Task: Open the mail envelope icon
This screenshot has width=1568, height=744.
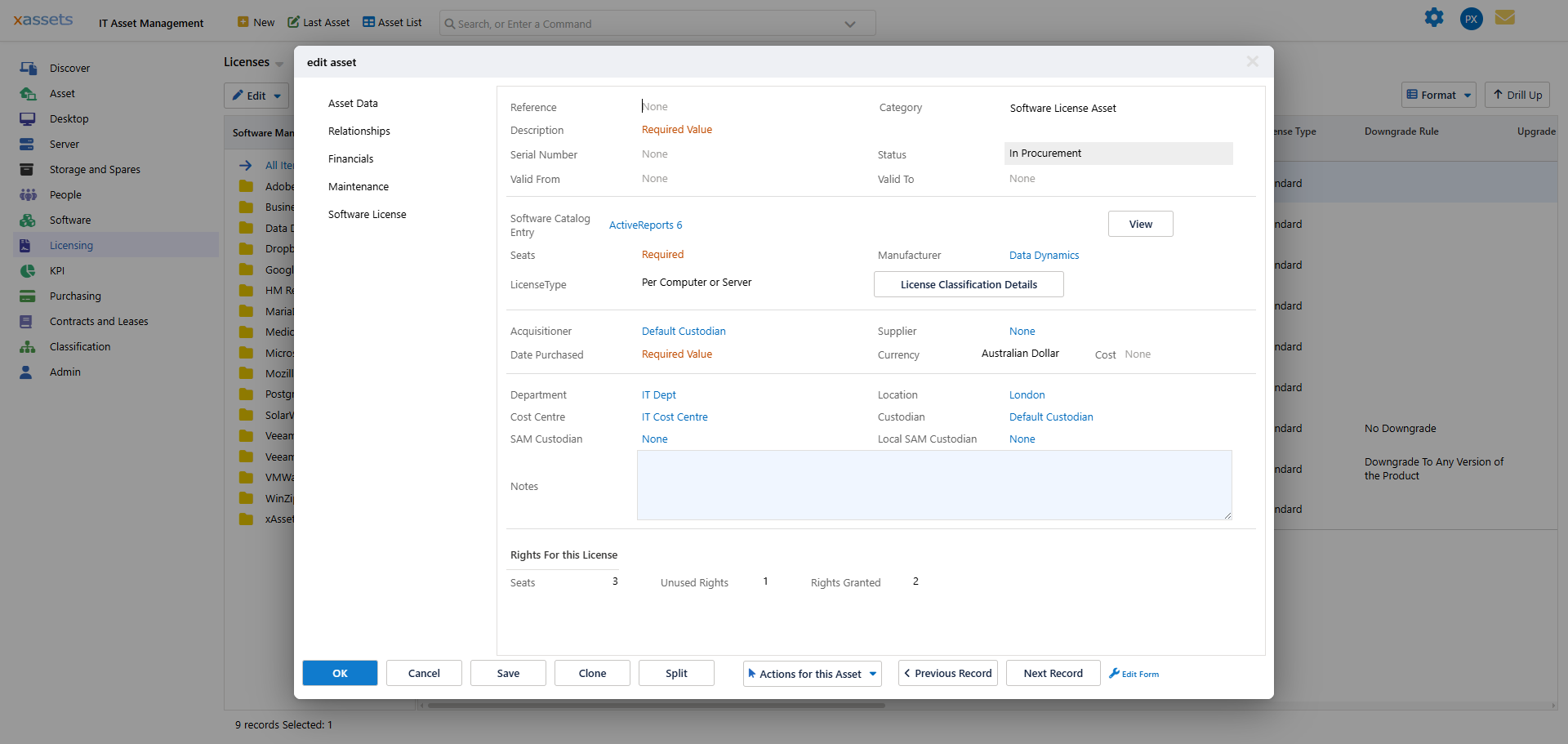Action: (x=1505, y=18)
